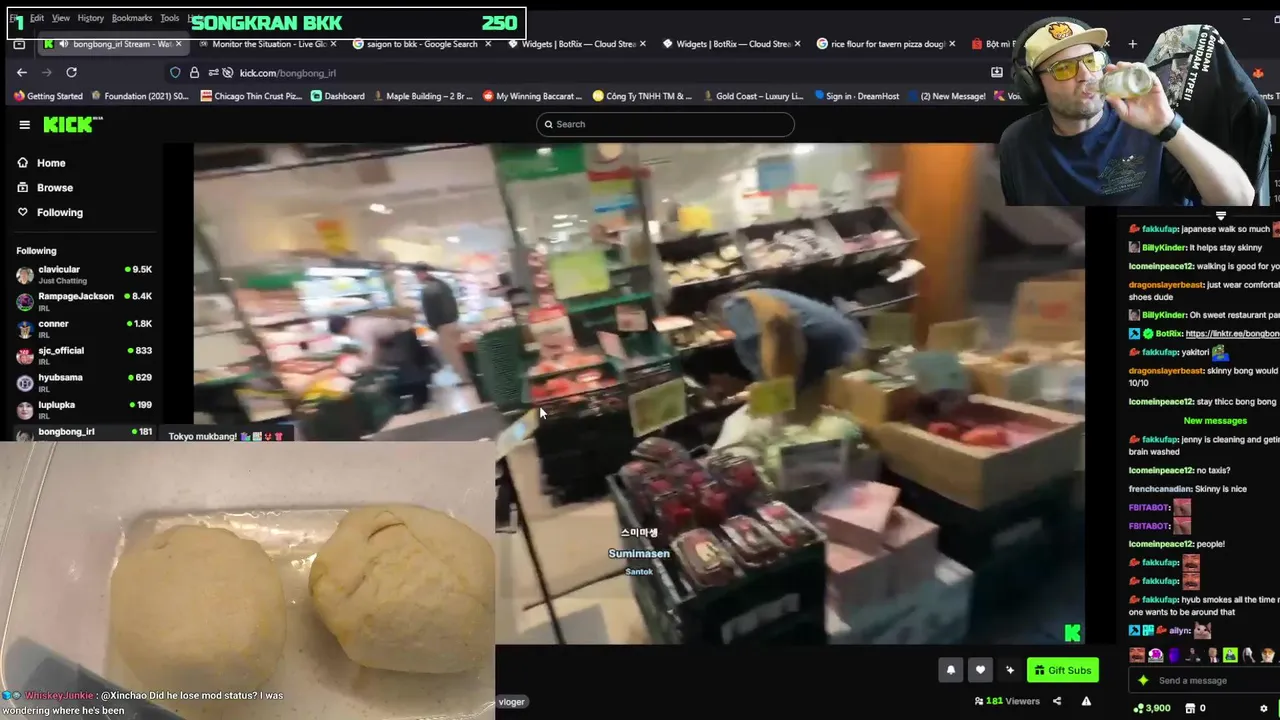Image resolution: width=1280 pixels, height=720 pixels.
Task: Toggle notifications with the bell button
Action: tap(950, 670)
